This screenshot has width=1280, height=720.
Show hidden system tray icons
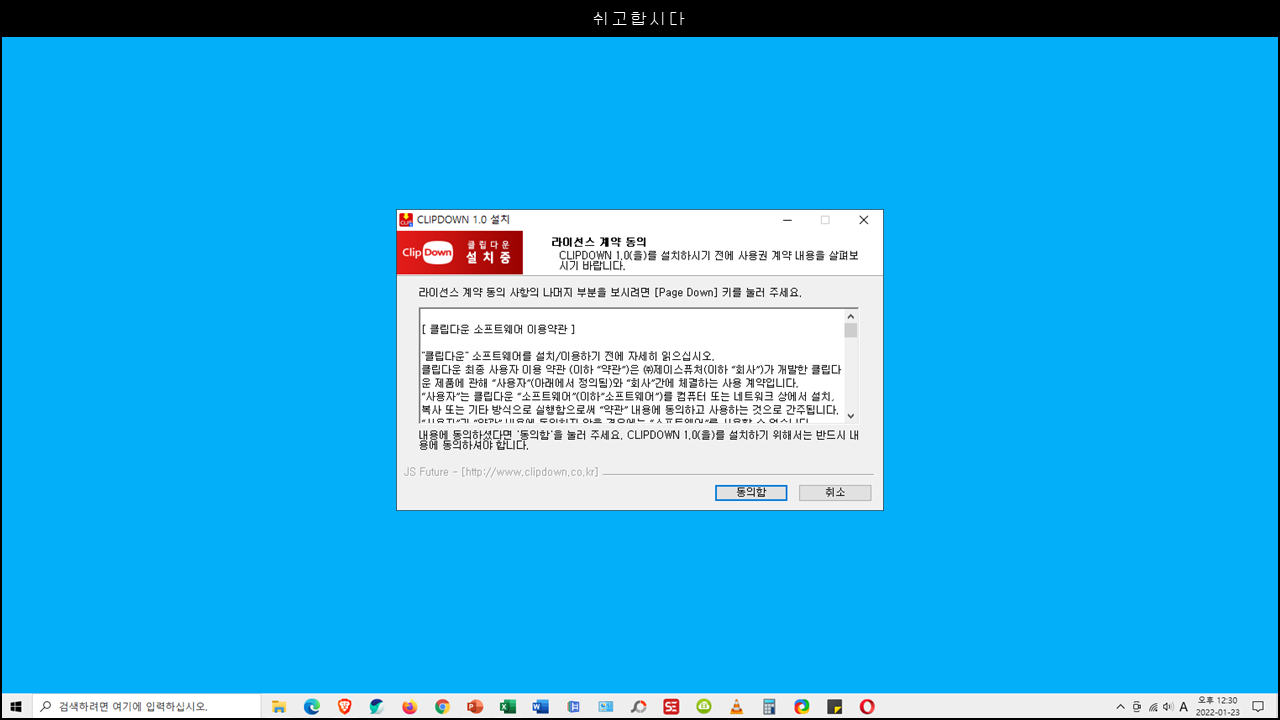point(1120,706)
